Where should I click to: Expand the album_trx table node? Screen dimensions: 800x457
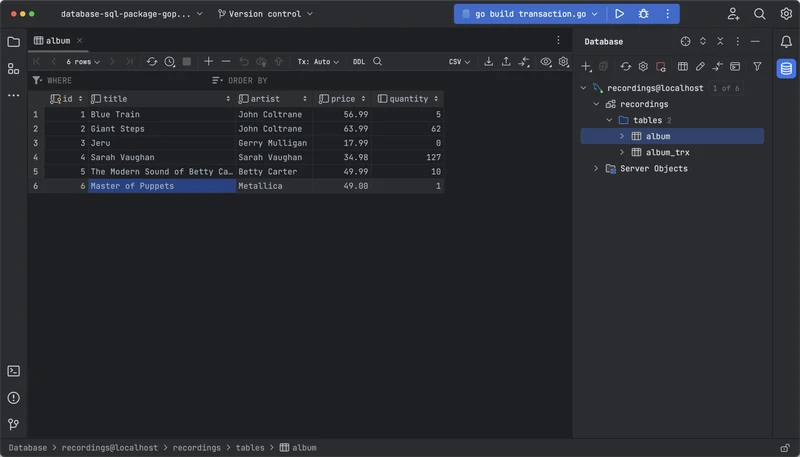(621, 152)
